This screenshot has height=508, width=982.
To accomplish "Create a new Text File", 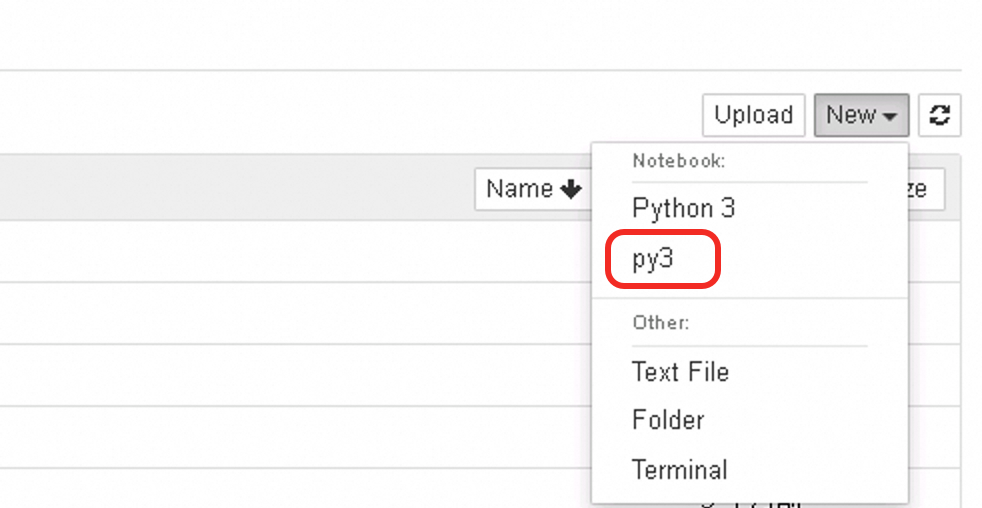I will 680,372.
